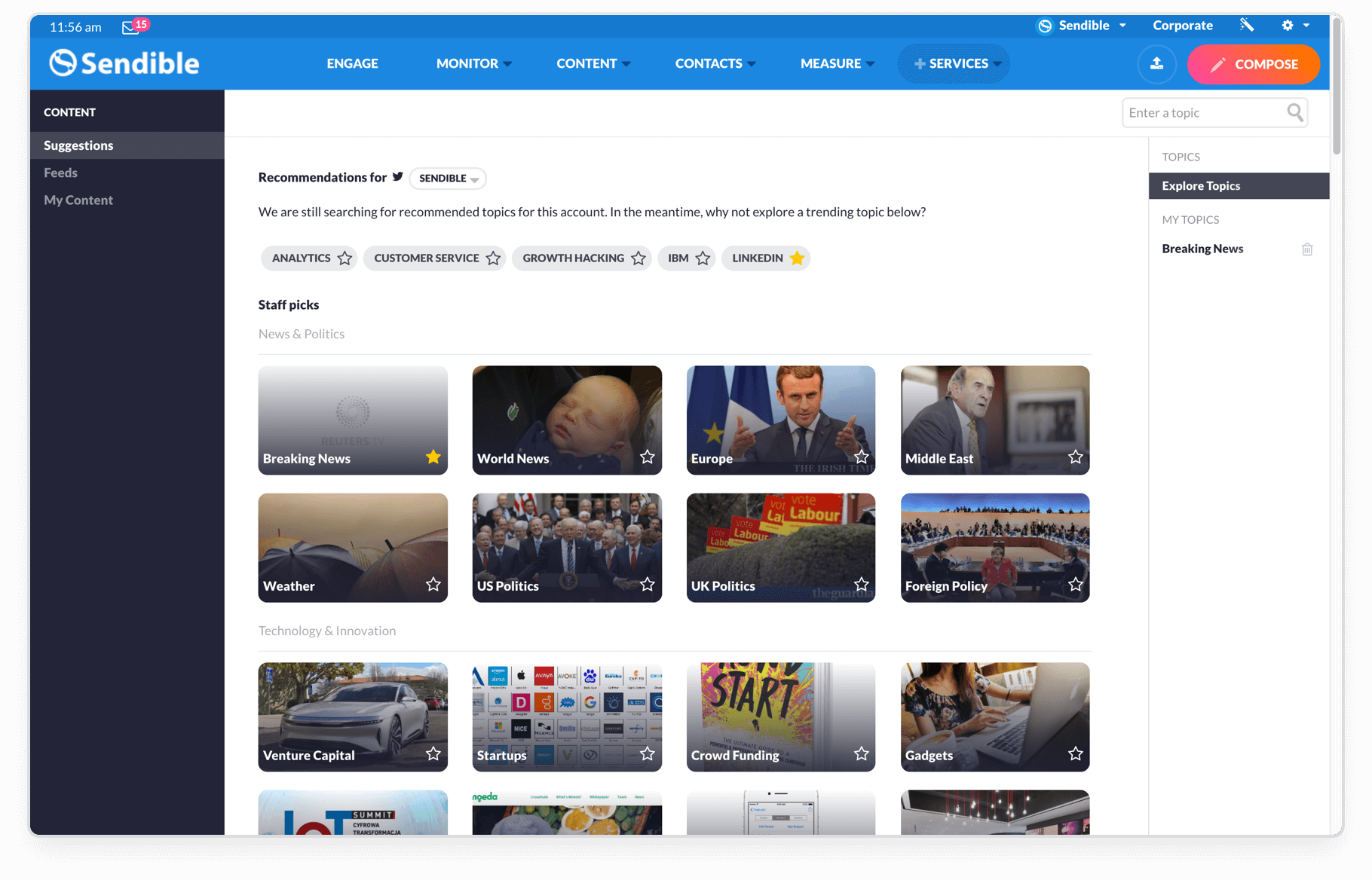Open the Breaking News topic card
Screen dimensions: 1372x880
coord(353,420)
